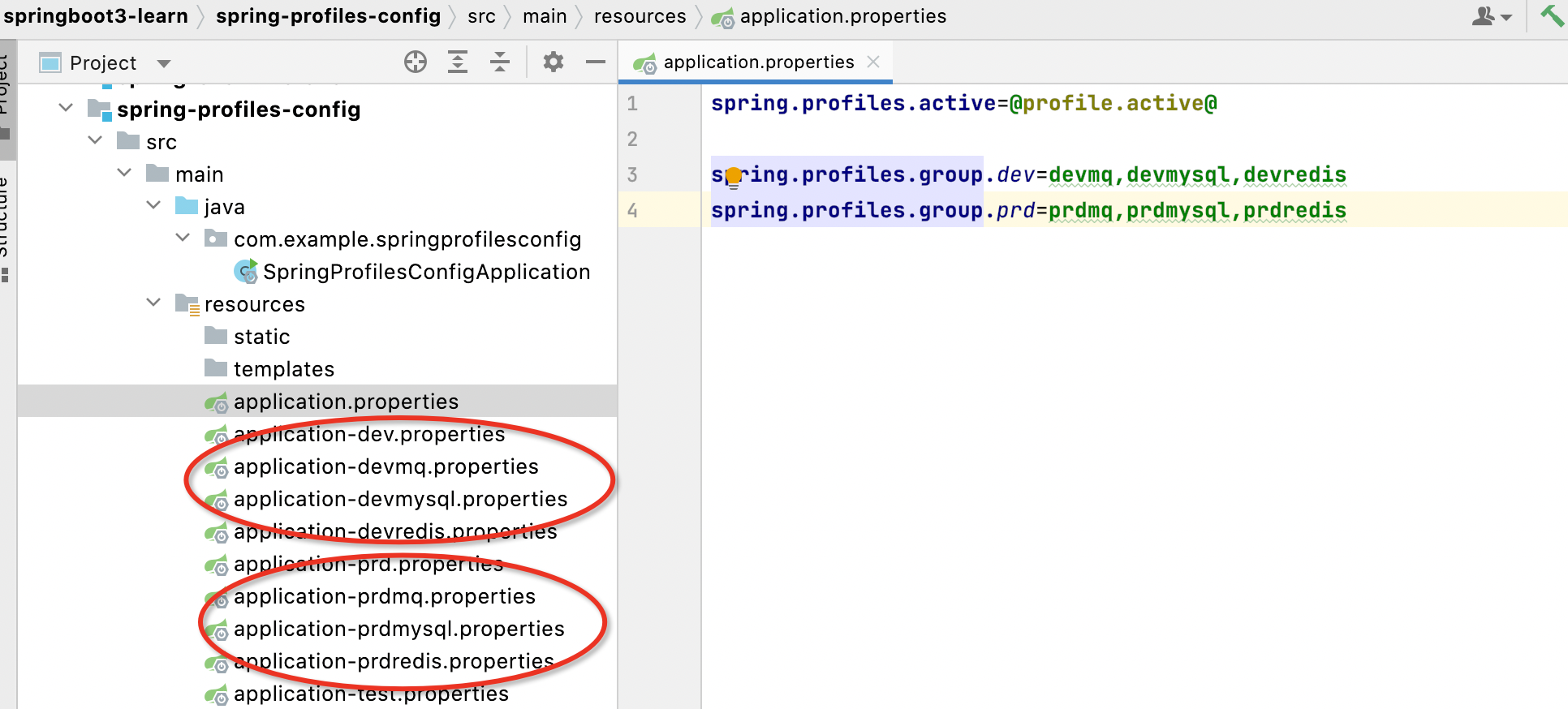Screen dimensions: 1568x709
Task: Hide the Project tool window with the minus icon
Action: 596,62
